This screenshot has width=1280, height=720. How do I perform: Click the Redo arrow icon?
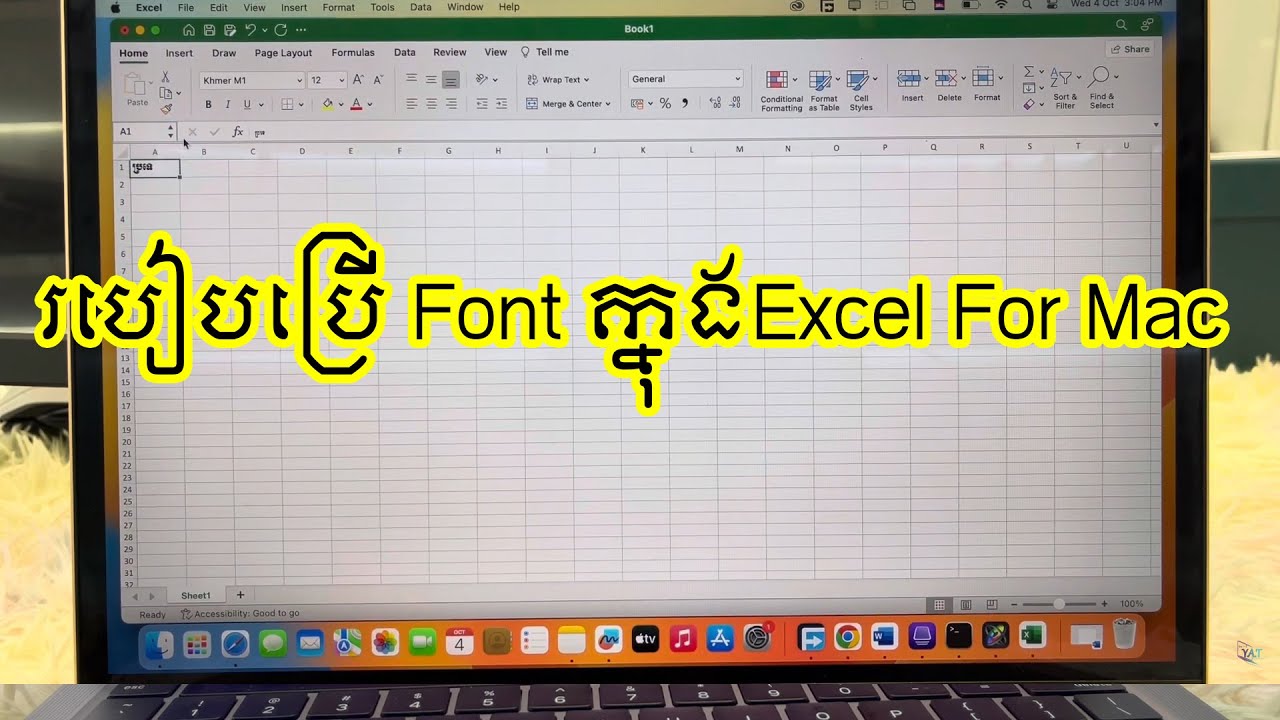point(280,30)
